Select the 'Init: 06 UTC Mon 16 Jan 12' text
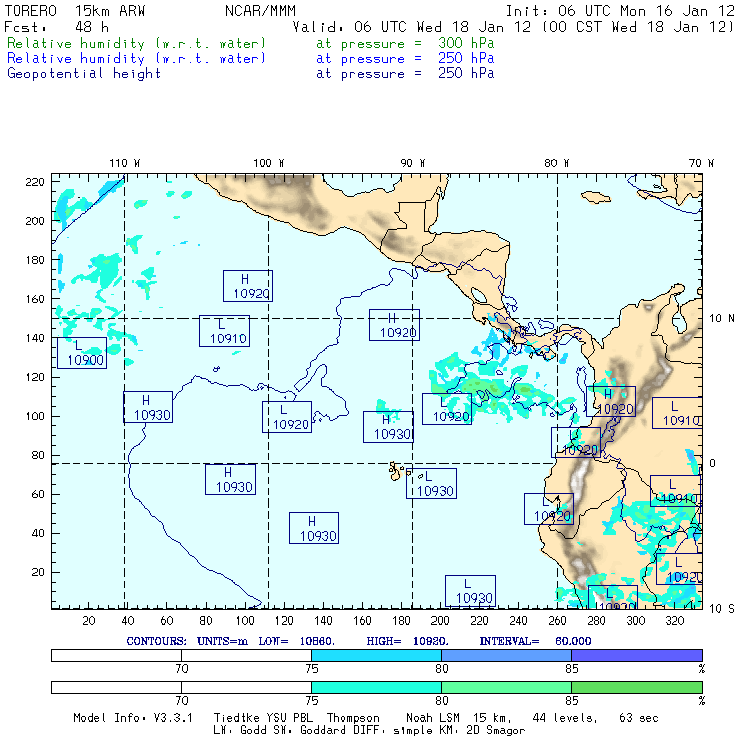 620,11
